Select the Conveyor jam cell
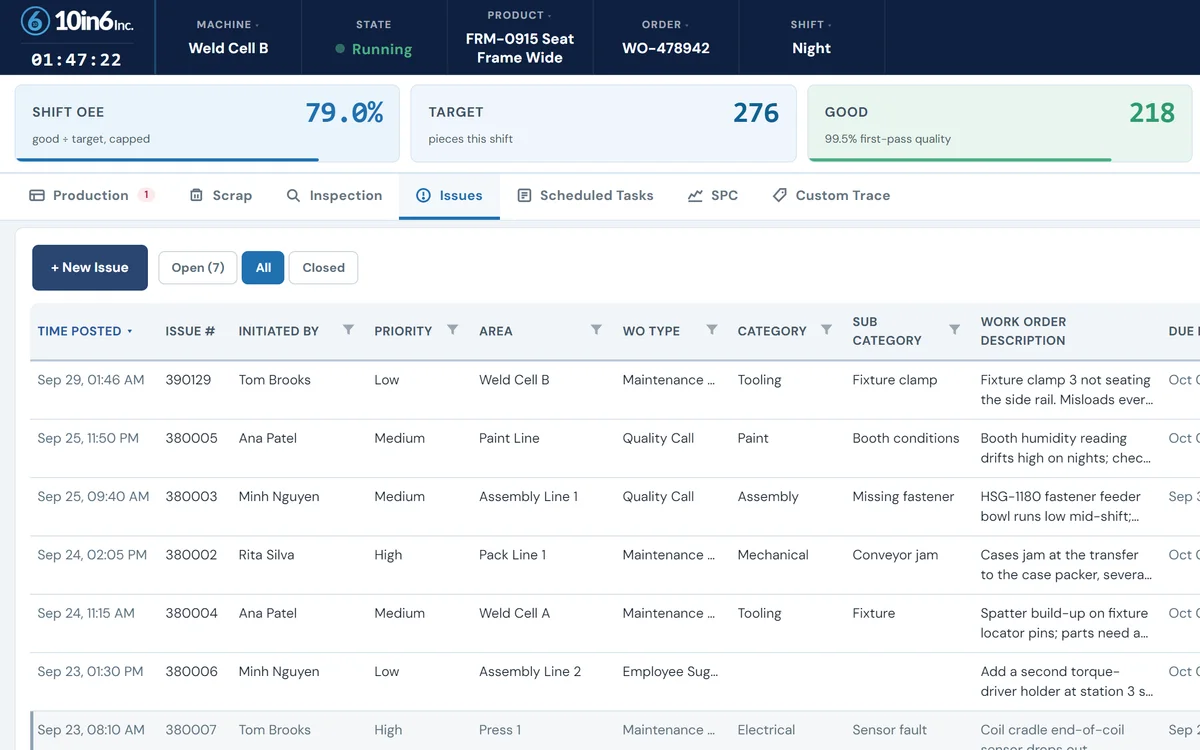The height and width of the screenshot is (750, 1200). (x=895, y=555)
